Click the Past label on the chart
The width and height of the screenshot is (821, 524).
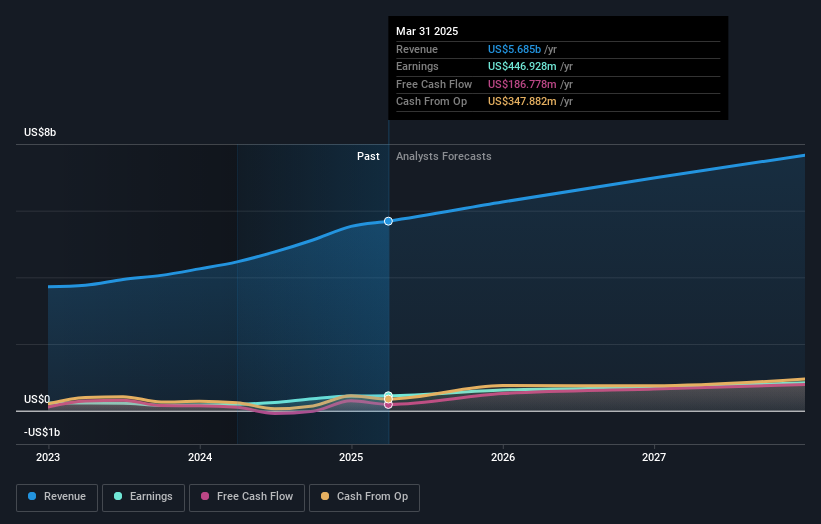point(368,156)
